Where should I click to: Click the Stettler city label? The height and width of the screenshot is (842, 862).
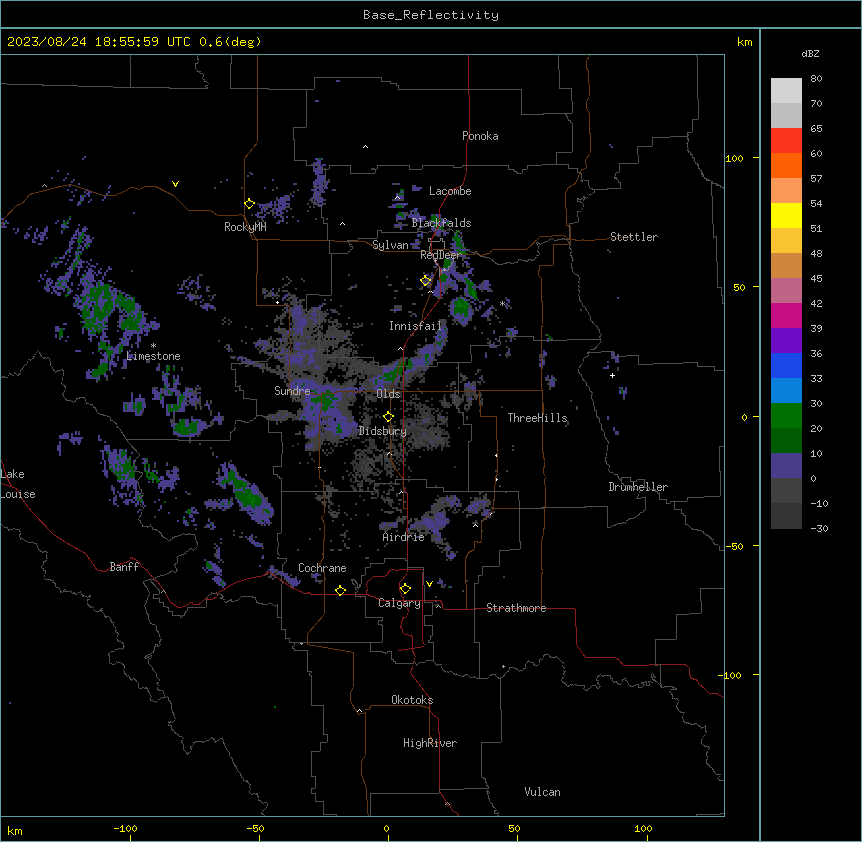(634, 237)
